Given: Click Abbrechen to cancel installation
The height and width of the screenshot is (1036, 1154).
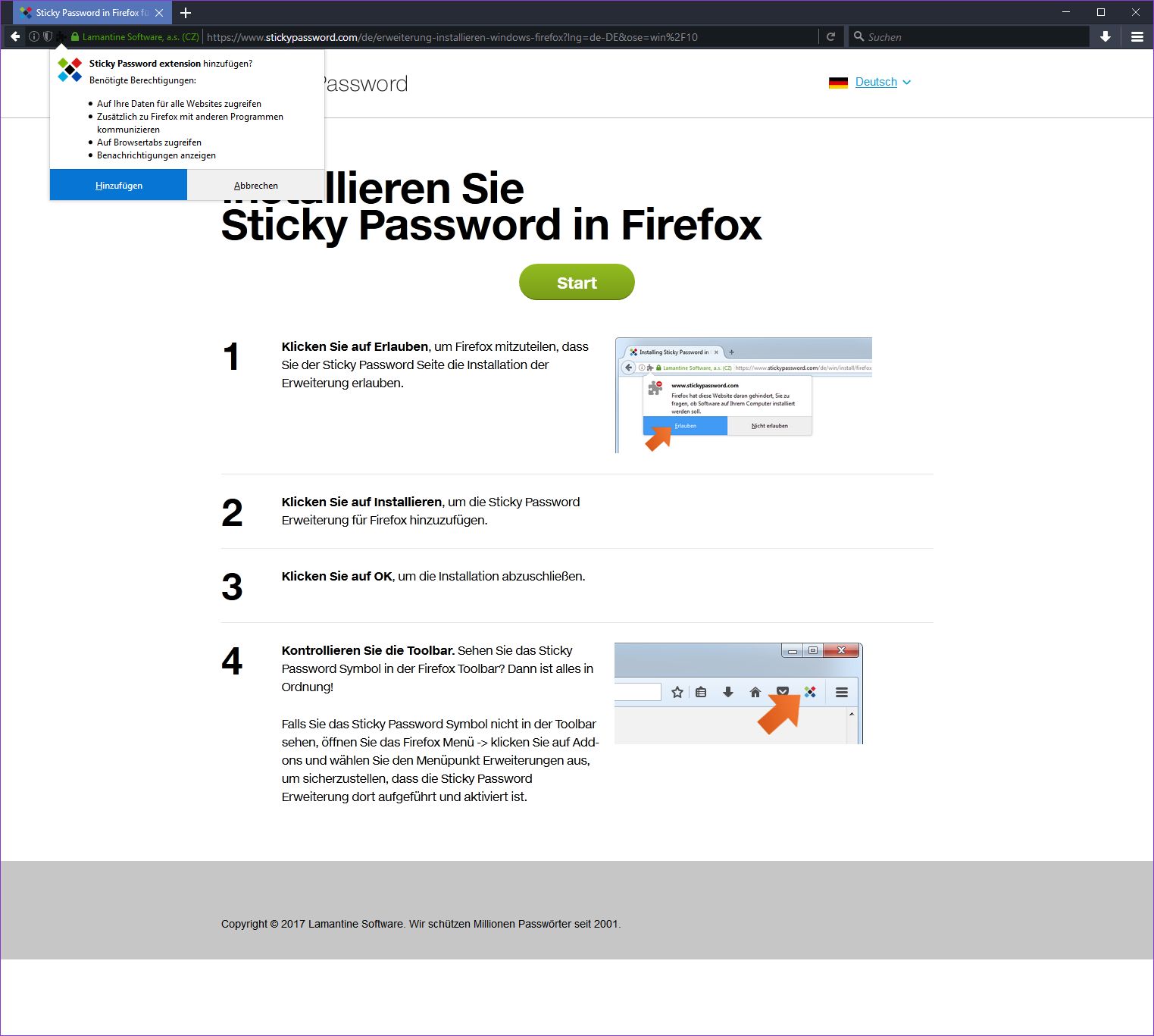Looking at the screenshot, I should (256, 185).
